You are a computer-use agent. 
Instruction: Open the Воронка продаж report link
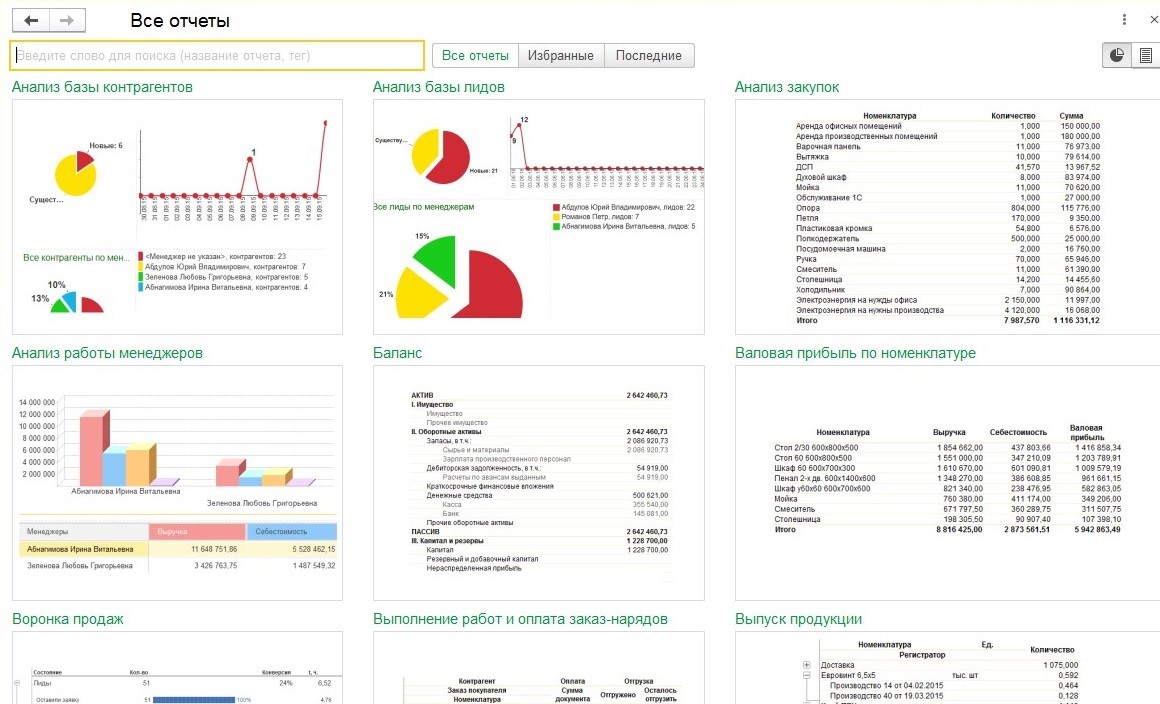tap(68, 619)
